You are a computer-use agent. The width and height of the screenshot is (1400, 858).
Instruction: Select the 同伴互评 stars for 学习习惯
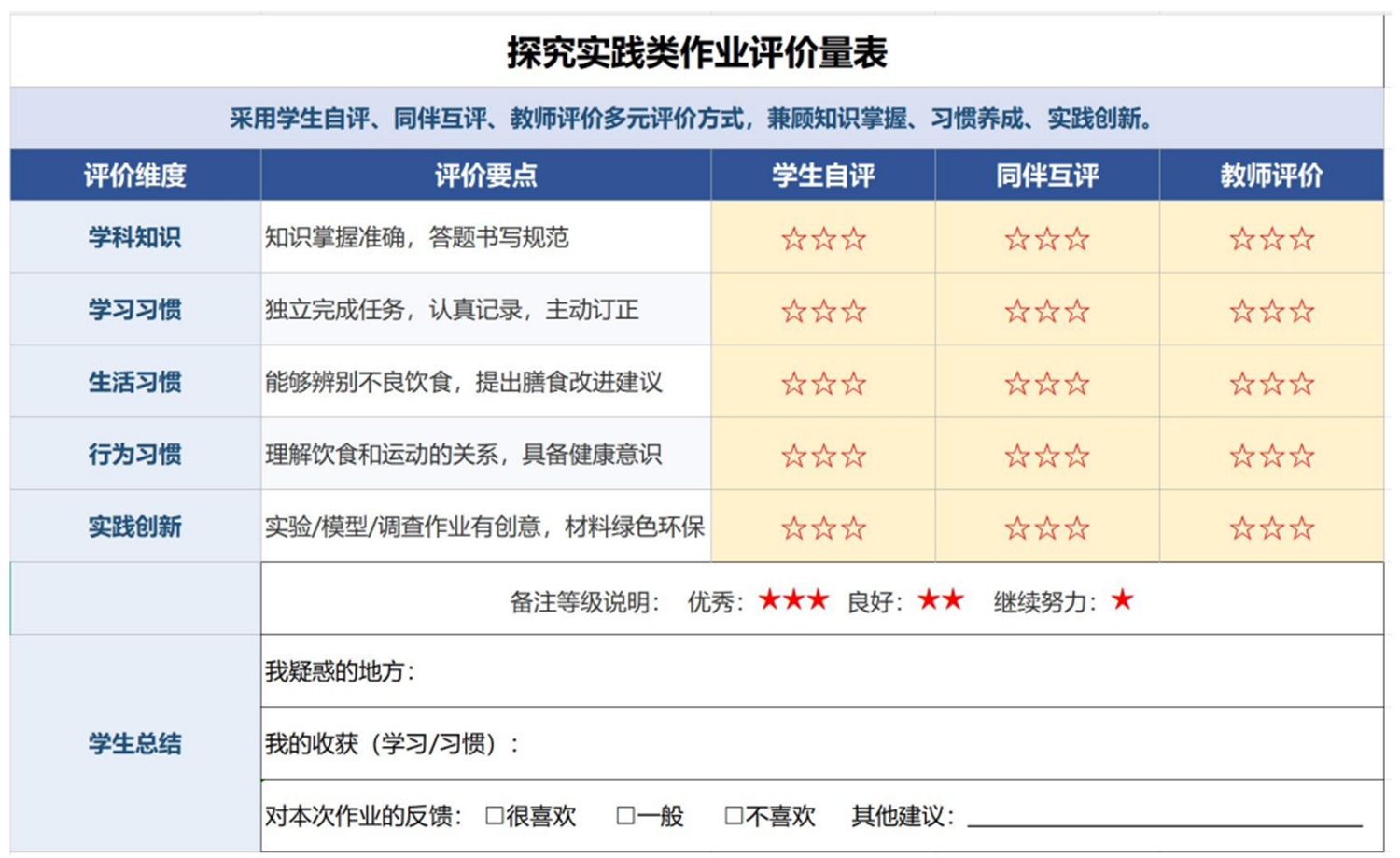pyautogui.click(x=1047, y=311)
